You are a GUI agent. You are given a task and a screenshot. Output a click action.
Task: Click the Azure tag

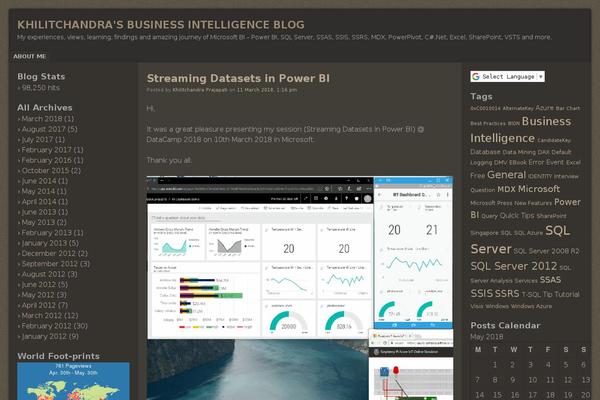545,108
